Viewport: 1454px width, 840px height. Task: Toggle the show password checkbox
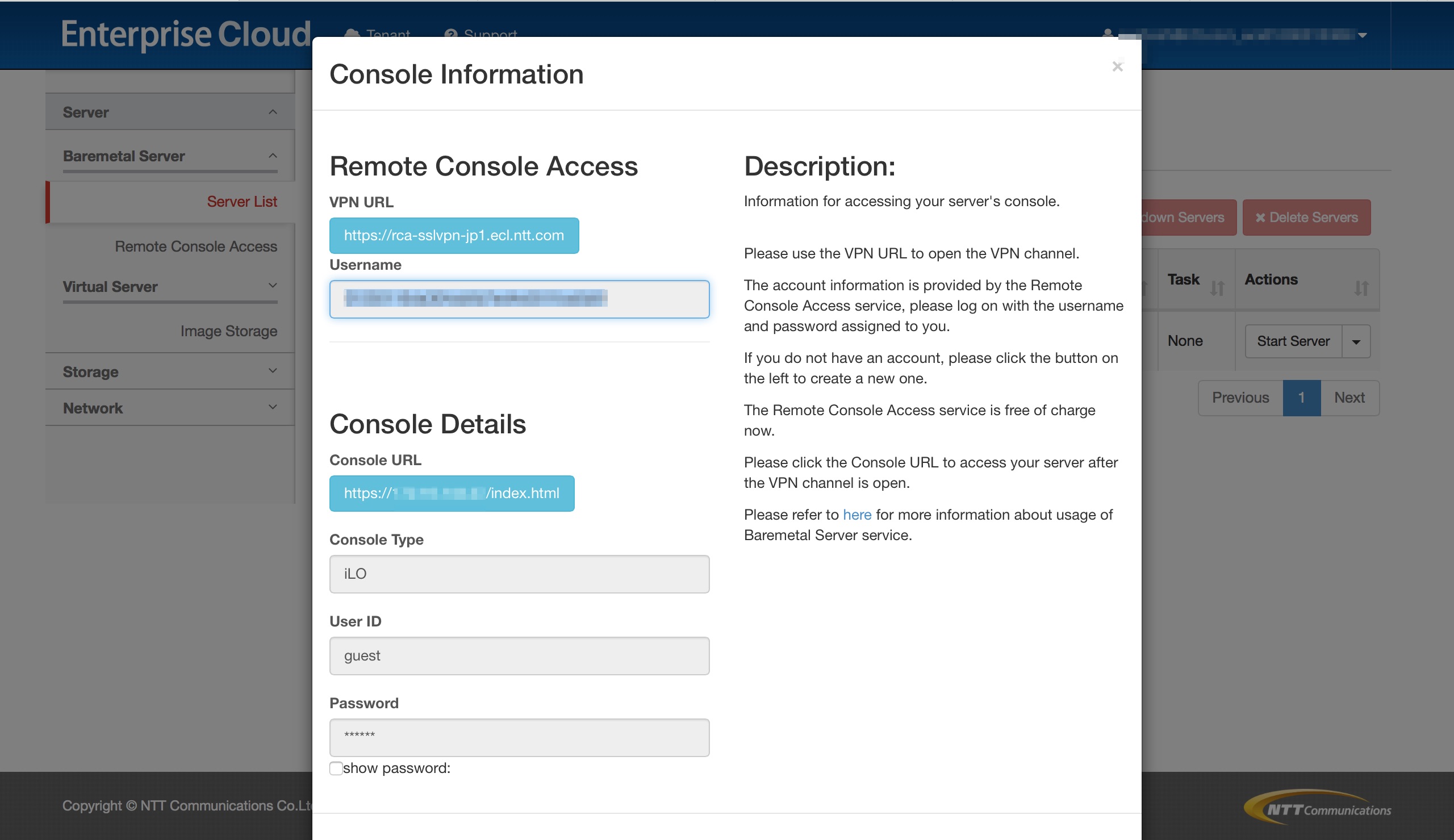(x=336, y=768)
